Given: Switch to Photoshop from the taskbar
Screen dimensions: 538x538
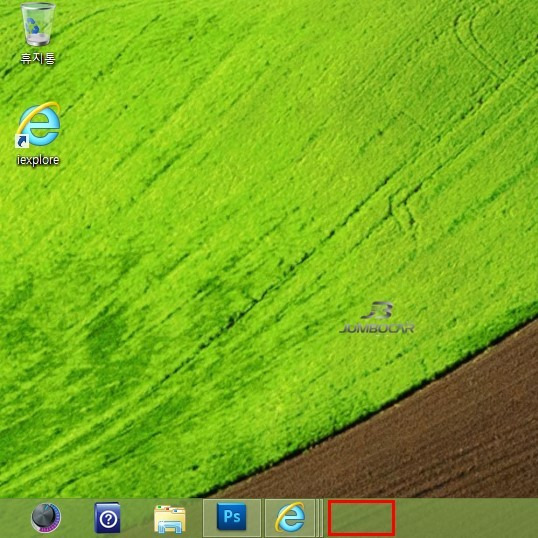Looking at the screenshot, I should coord(232,517).
